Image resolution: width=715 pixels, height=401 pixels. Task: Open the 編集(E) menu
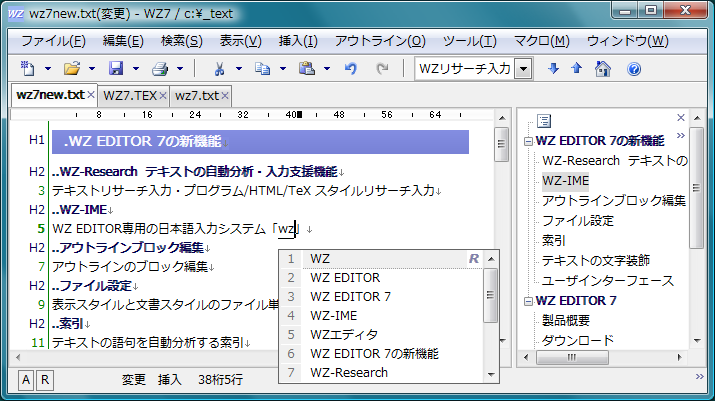[123, 41]
